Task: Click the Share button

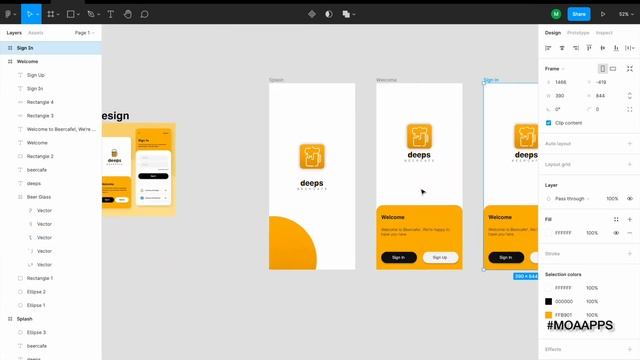Action: click(x=579, y=14)
